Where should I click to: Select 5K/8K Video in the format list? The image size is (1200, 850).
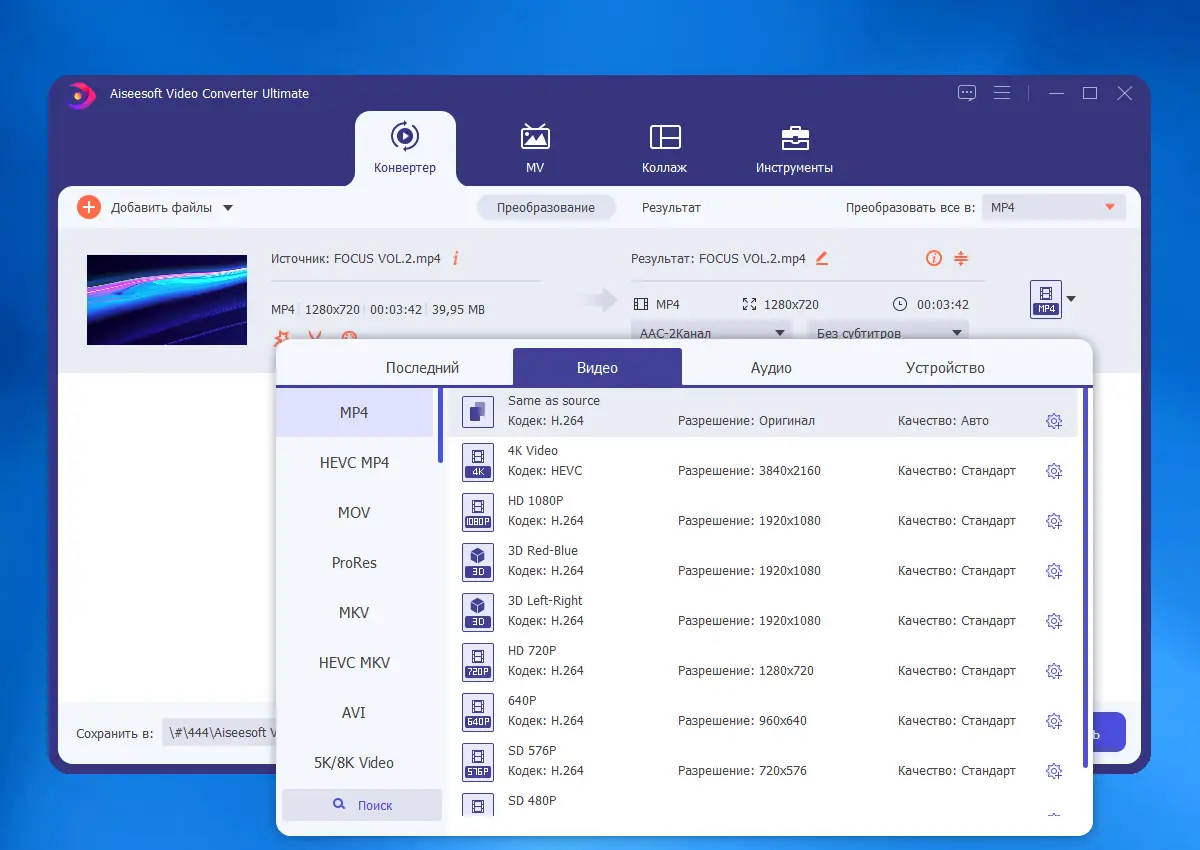click(x=354, y=762)
